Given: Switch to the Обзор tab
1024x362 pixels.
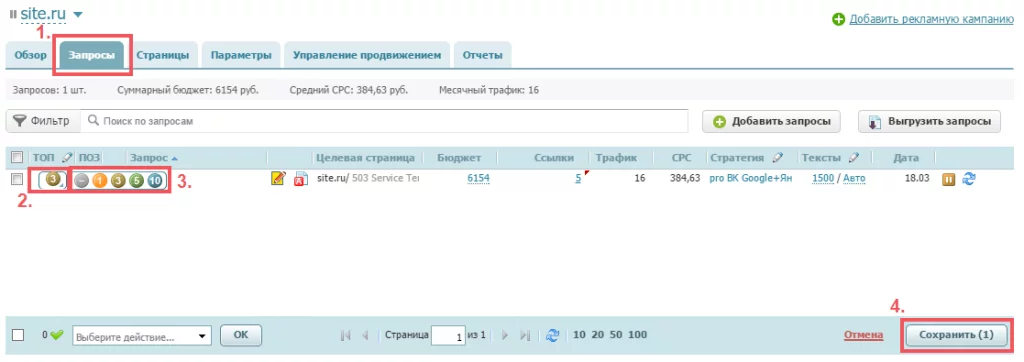Looking at the screenshot, I should click(x=31, y=56).
